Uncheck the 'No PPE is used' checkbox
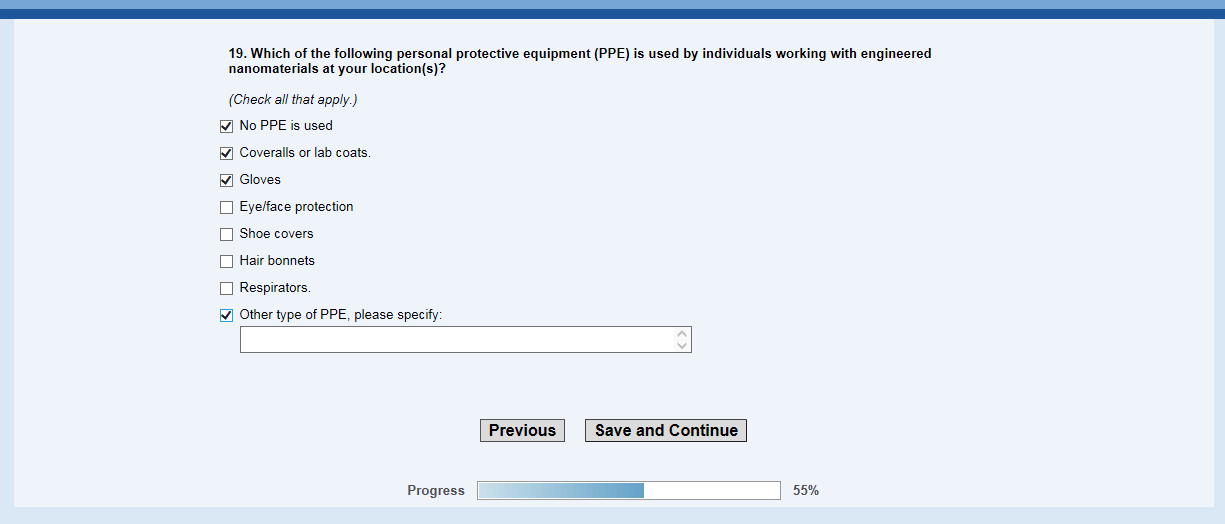1225x524 pixels. 226,127
